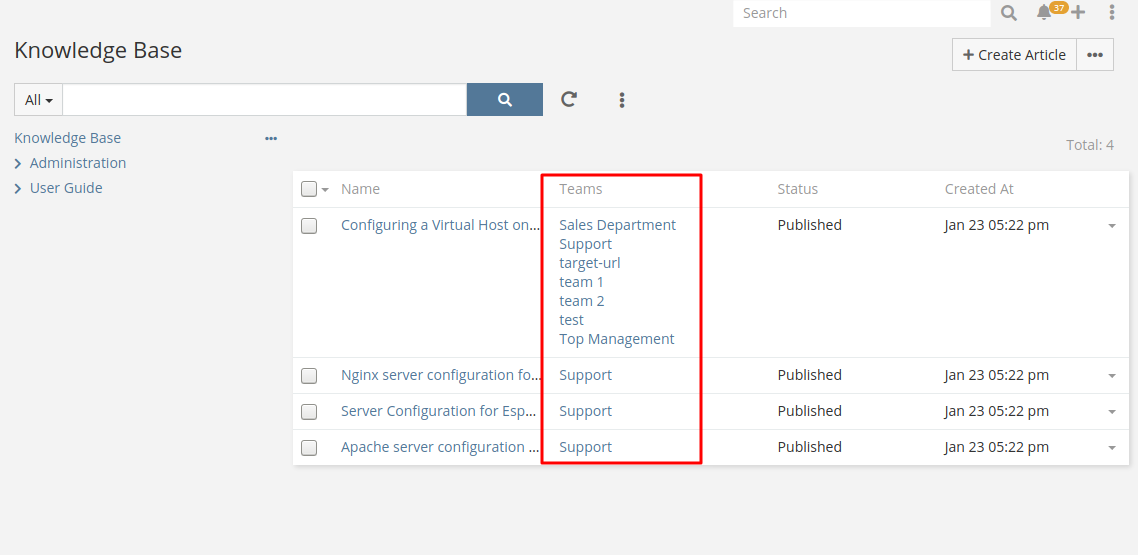Open list options three-dot menu
Image resolution: width=1138 pixels, height=555 pixels.
tap(622, 100)
